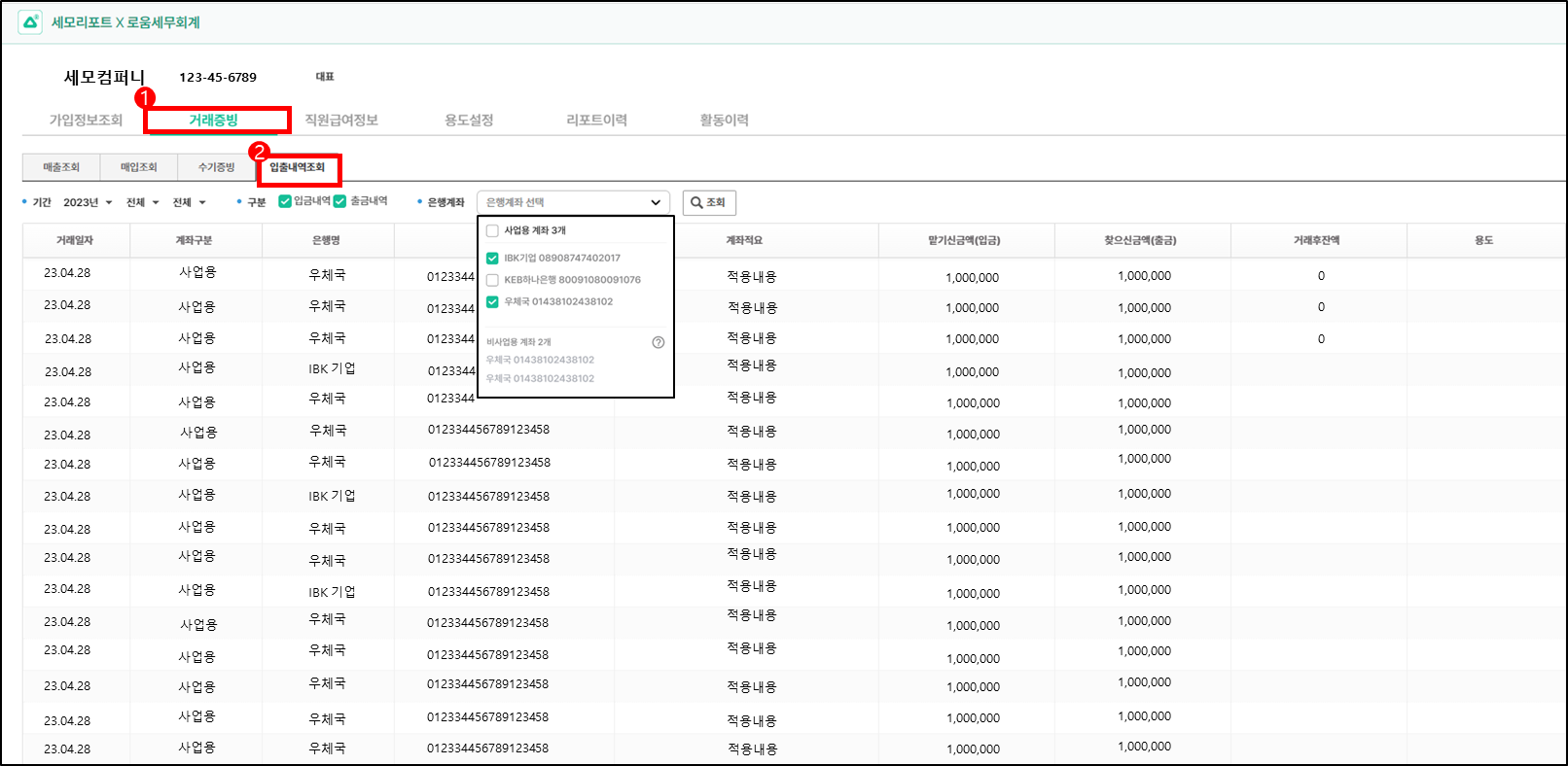Uncheck the 입금내역 checkbox
Image resolution: width=1568 pixels, height=766 pixels.
point(285,201)
